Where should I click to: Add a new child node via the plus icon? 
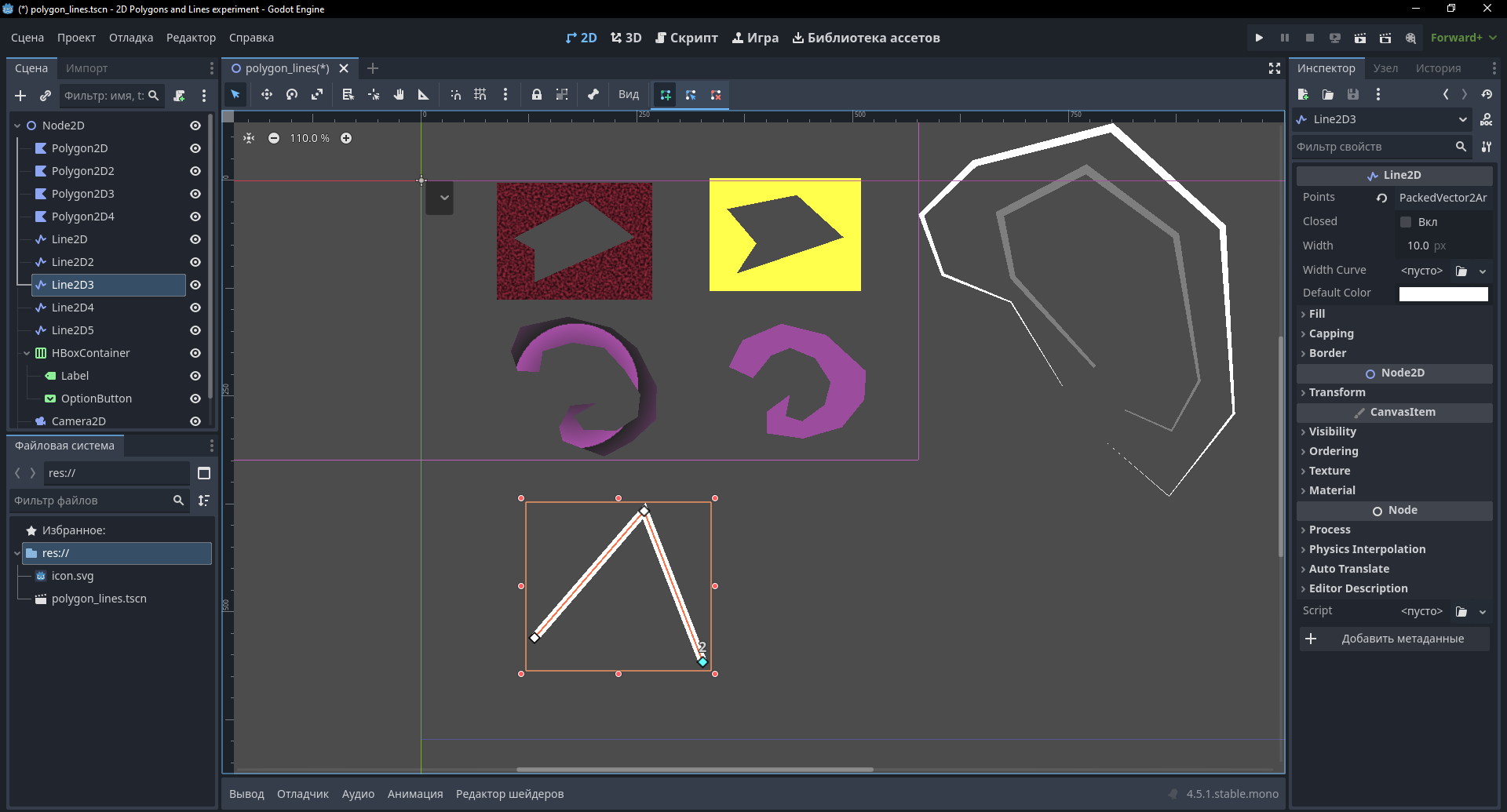[20, 96]
